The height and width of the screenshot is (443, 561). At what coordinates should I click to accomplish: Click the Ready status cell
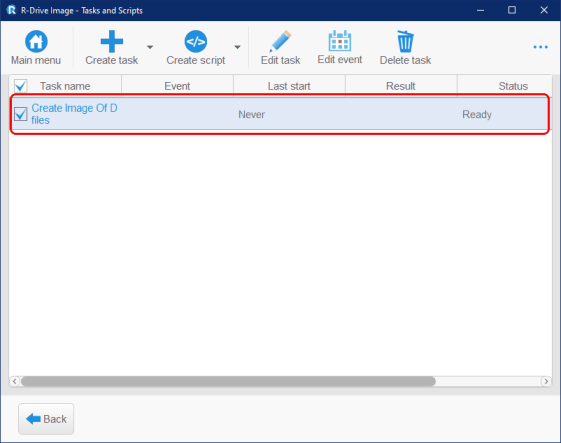[477, 115]
